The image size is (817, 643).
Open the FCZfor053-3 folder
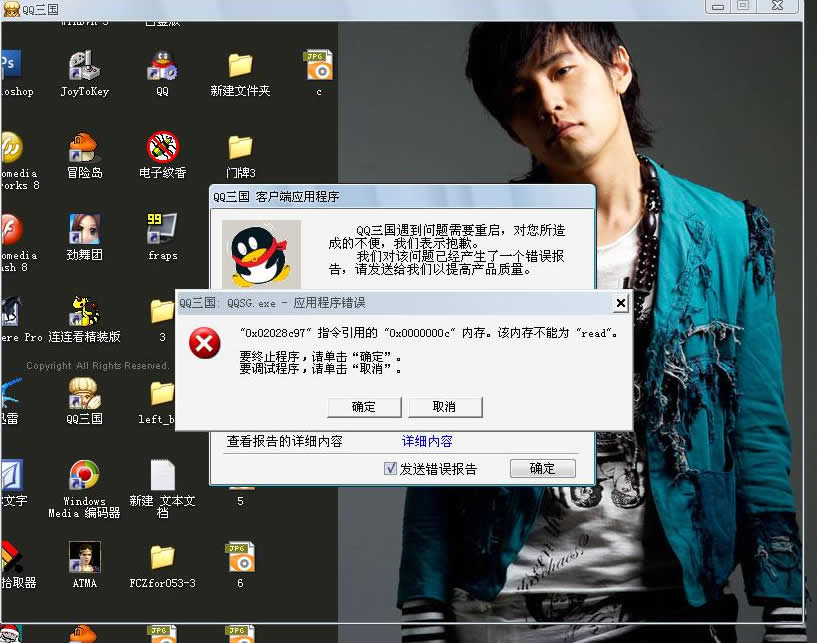162,557
